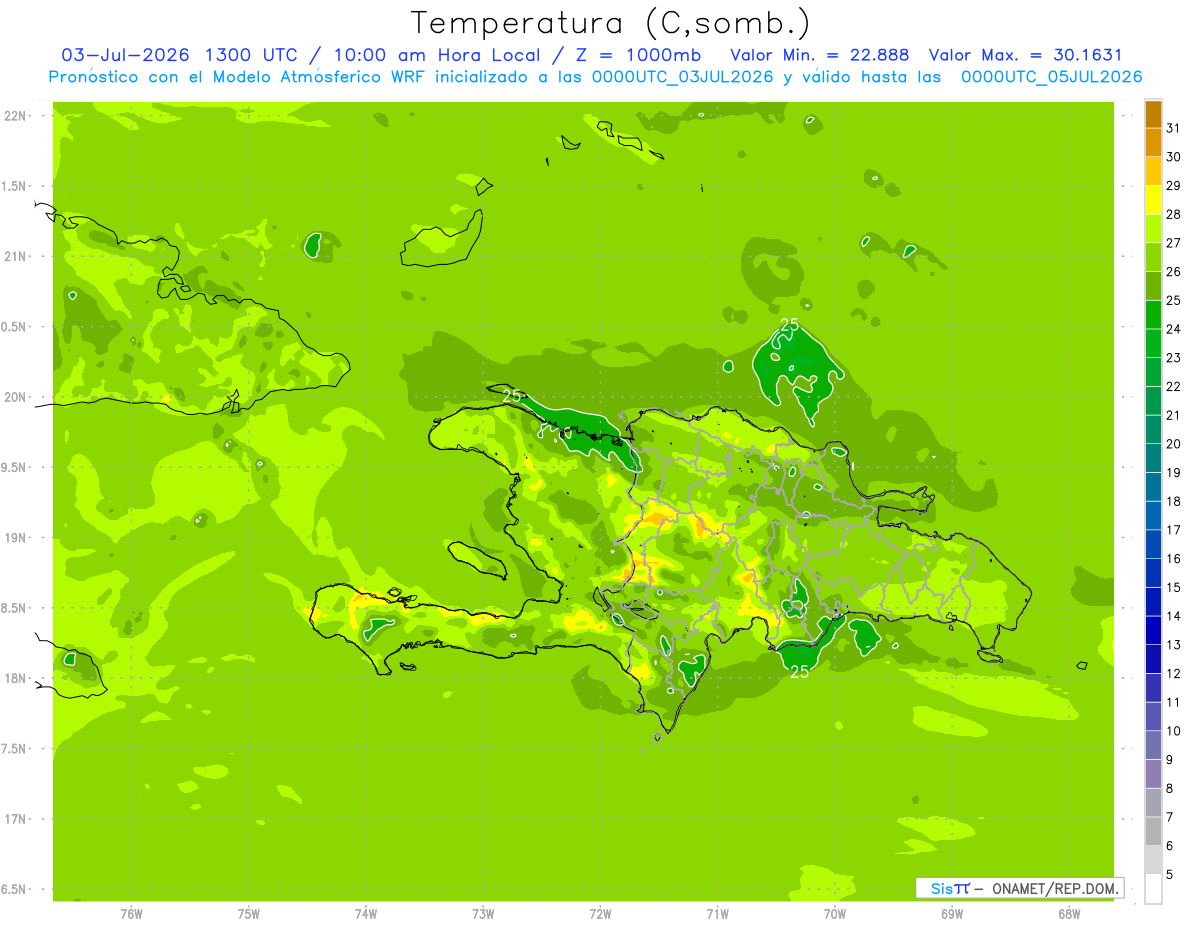Pick the teal legend swatch between 19 and 20
This screenshot has width=1200, height=927.
coord(1153,459)
